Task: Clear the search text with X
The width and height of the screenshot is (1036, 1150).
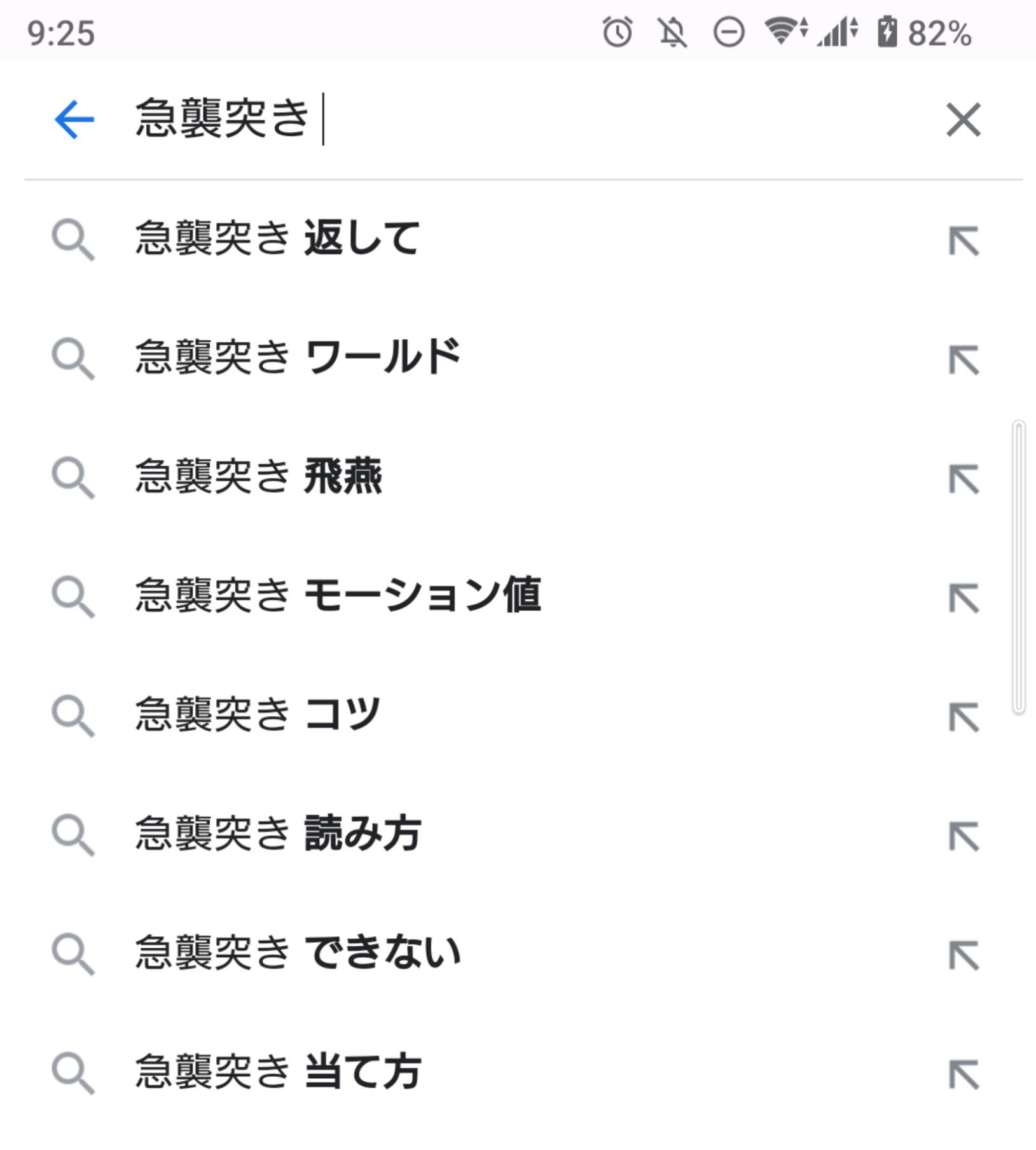Action: (963, 120)
